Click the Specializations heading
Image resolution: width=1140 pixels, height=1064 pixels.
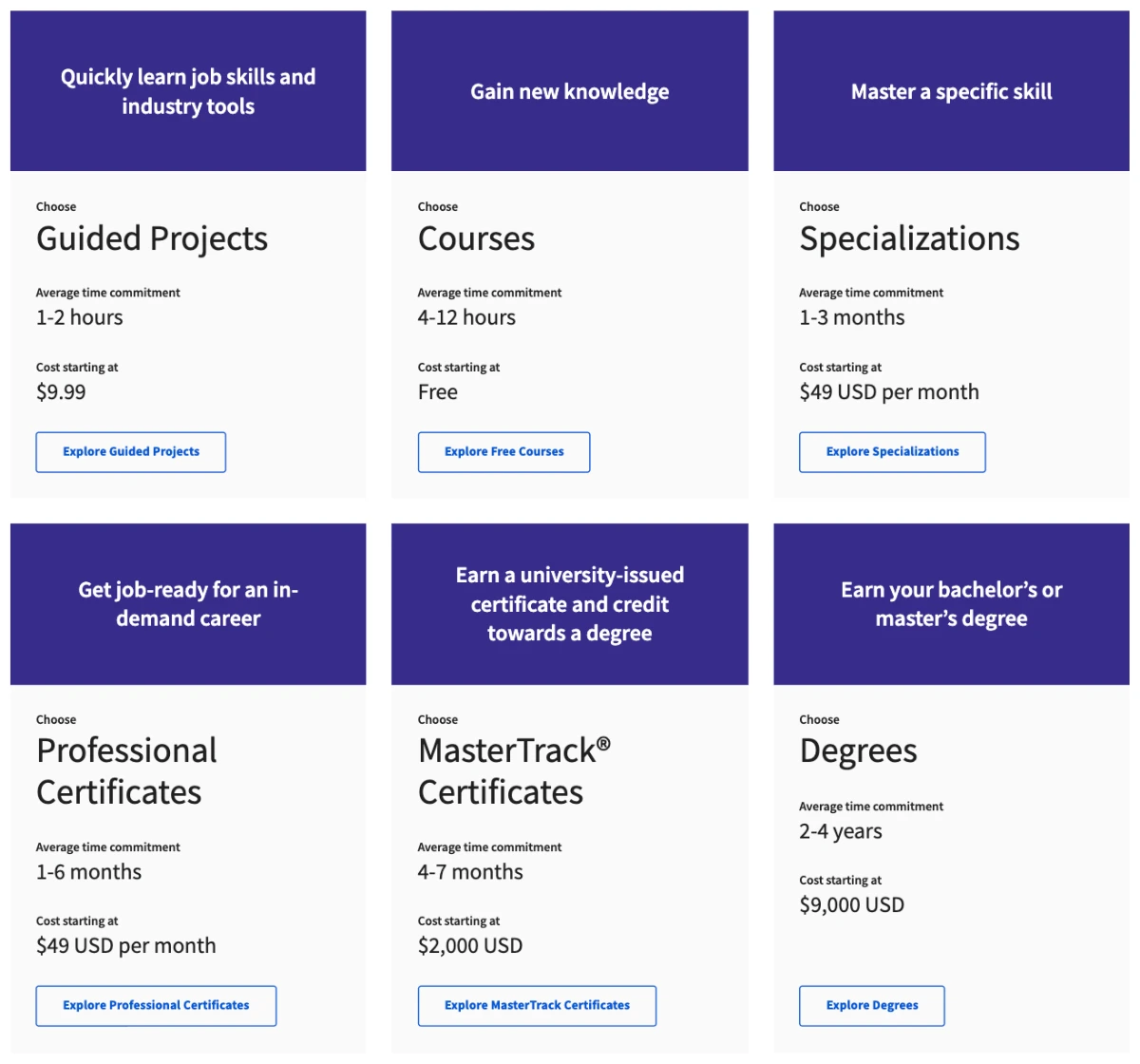(909, 238)
